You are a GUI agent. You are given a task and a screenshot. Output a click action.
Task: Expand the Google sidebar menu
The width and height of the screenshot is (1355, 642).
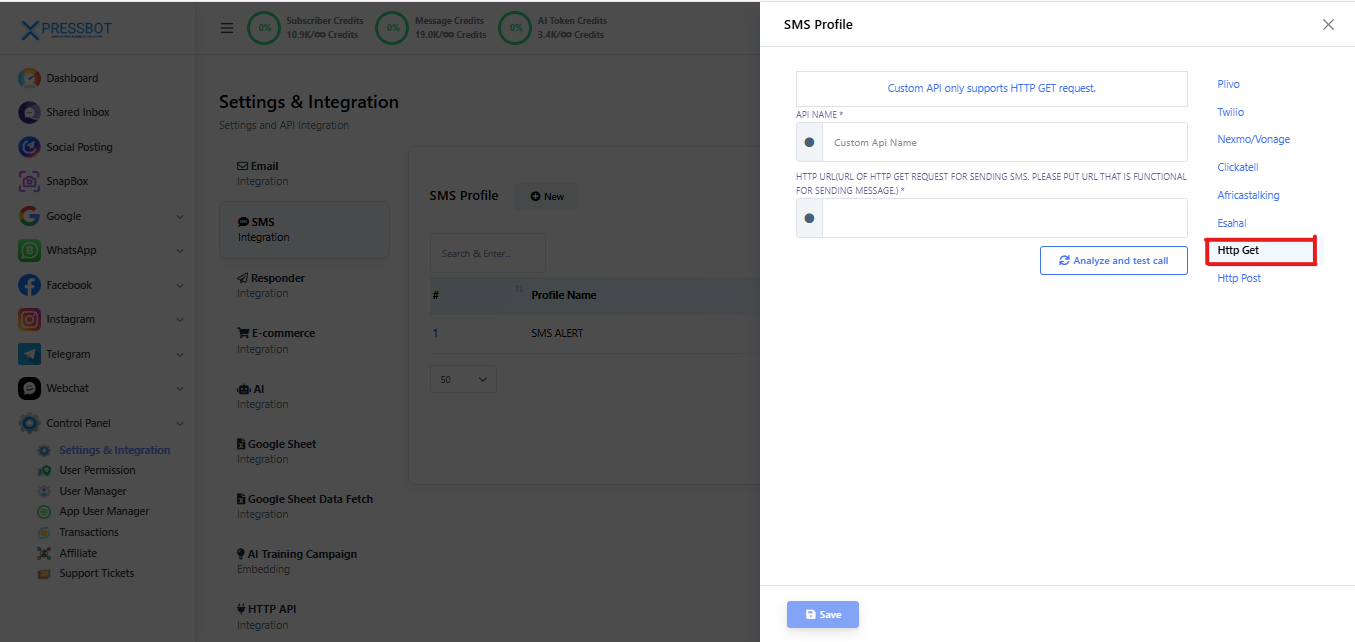click(x=180, y=216)
